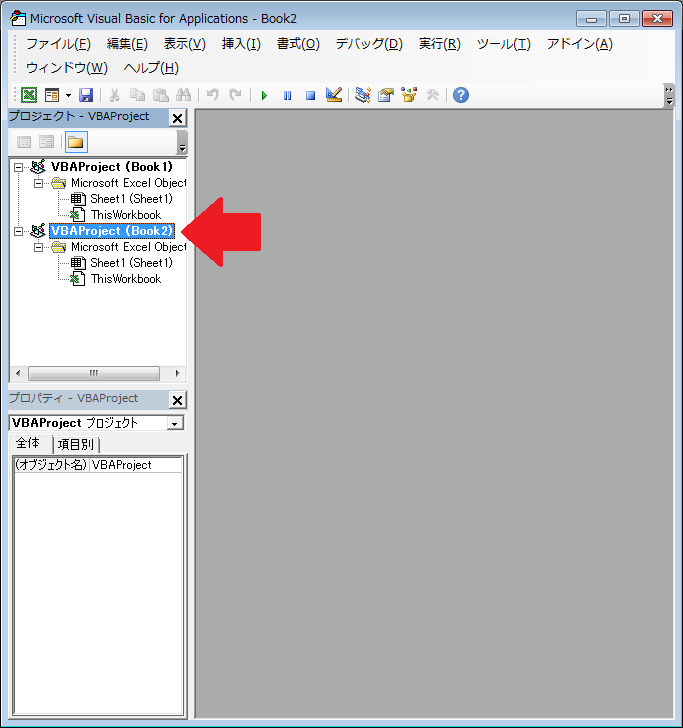Select Sheet1 under Book2 project

point(131,263)
